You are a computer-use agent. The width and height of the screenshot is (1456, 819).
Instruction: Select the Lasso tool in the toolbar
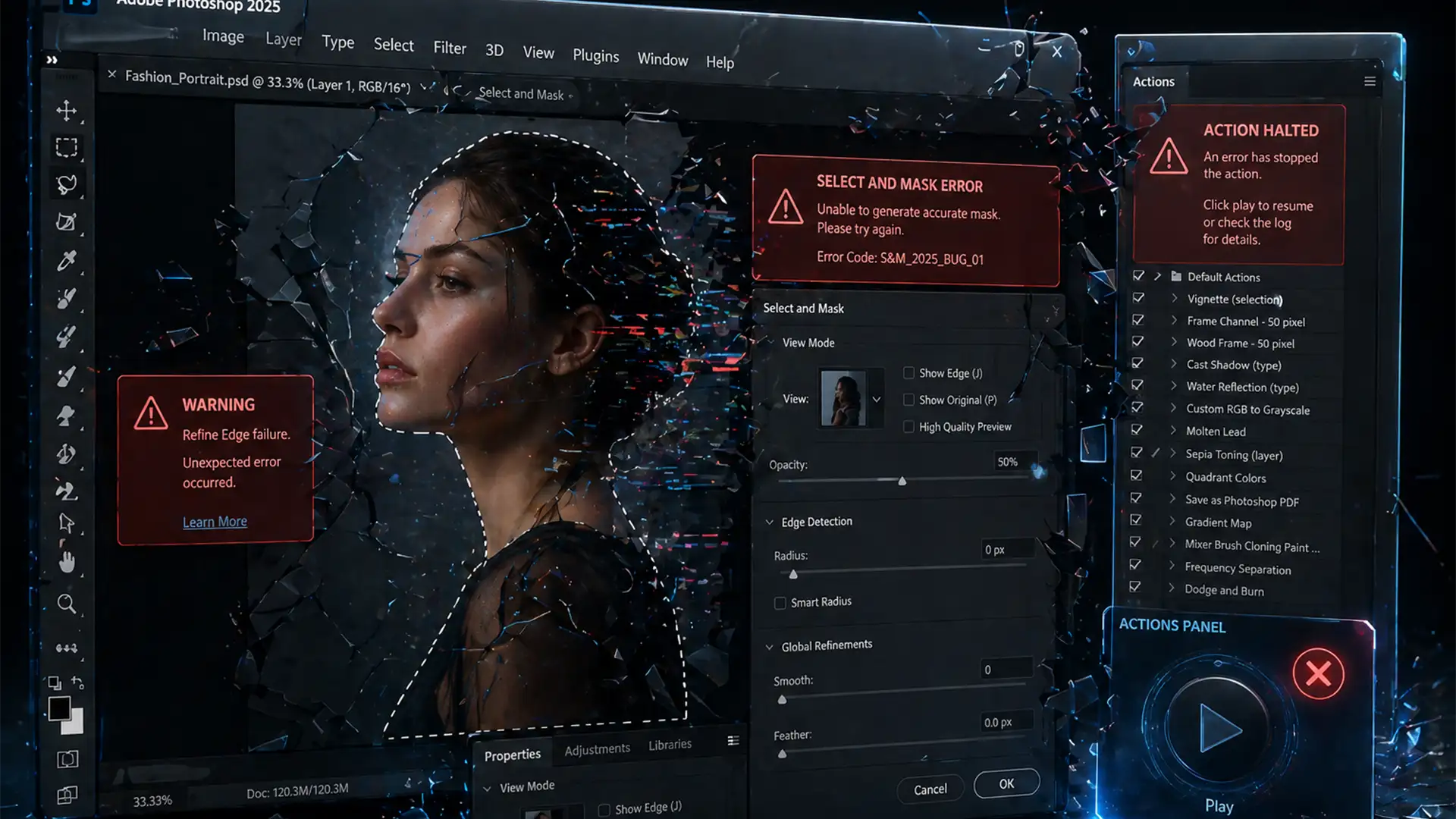(67, 184)
